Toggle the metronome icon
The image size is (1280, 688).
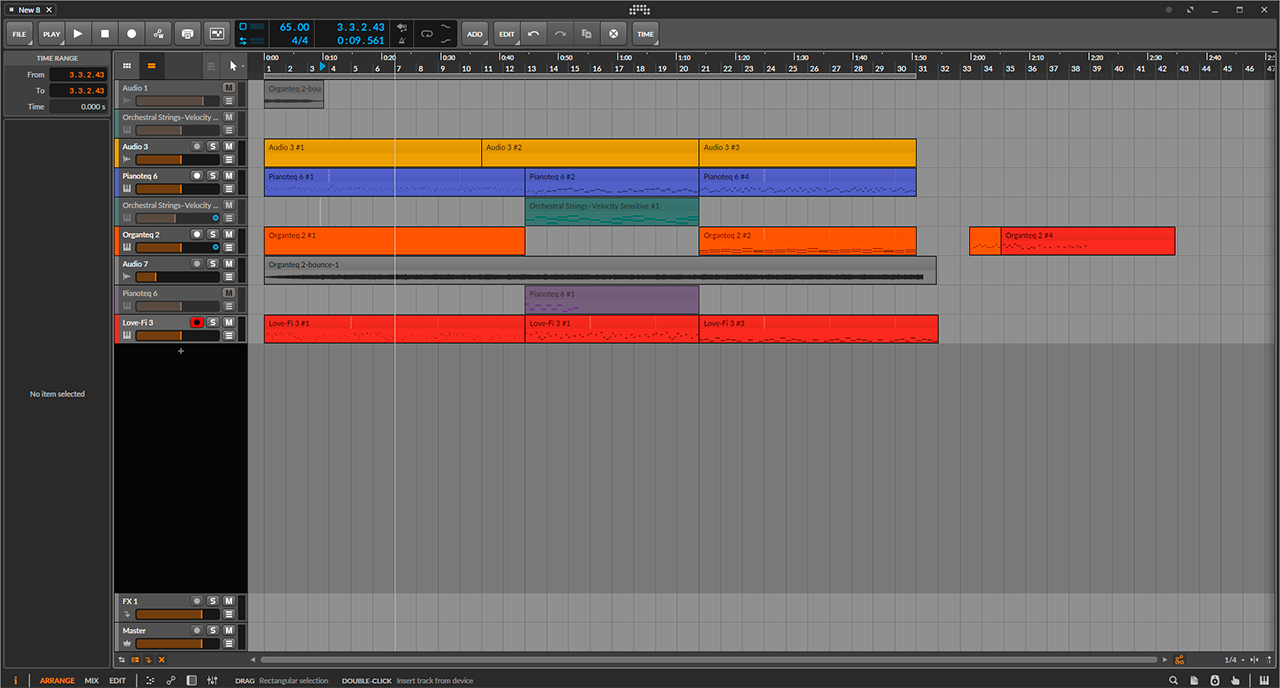point(402,41)
